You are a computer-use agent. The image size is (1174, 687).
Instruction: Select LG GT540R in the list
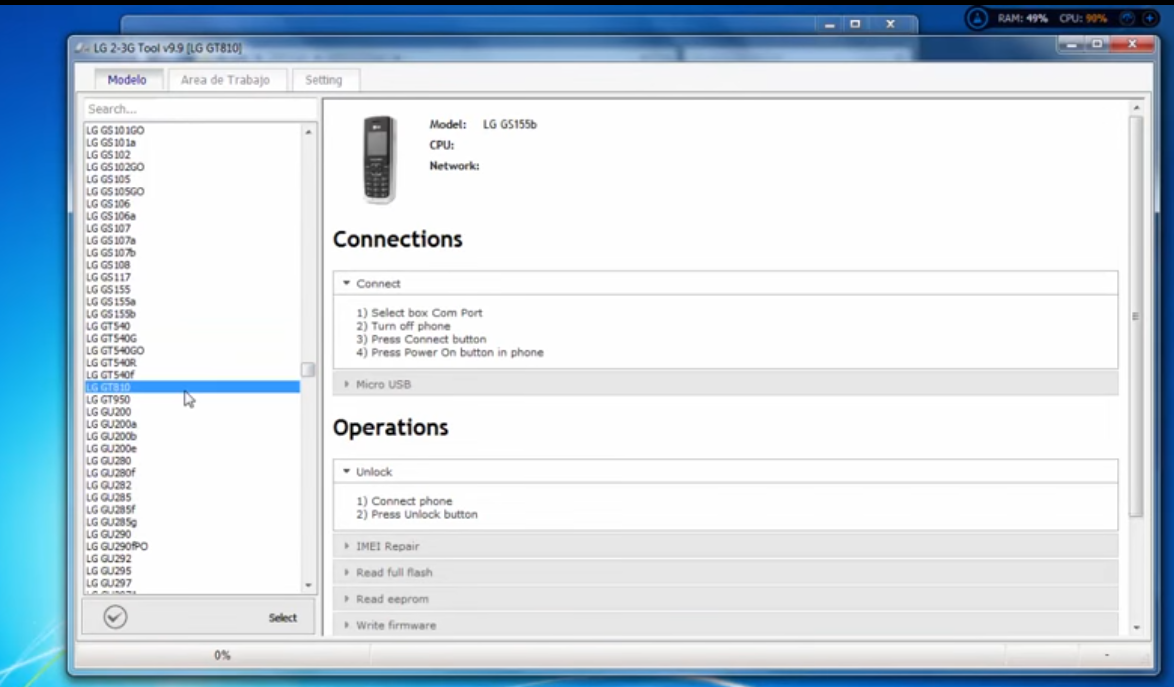click(192, 362)
